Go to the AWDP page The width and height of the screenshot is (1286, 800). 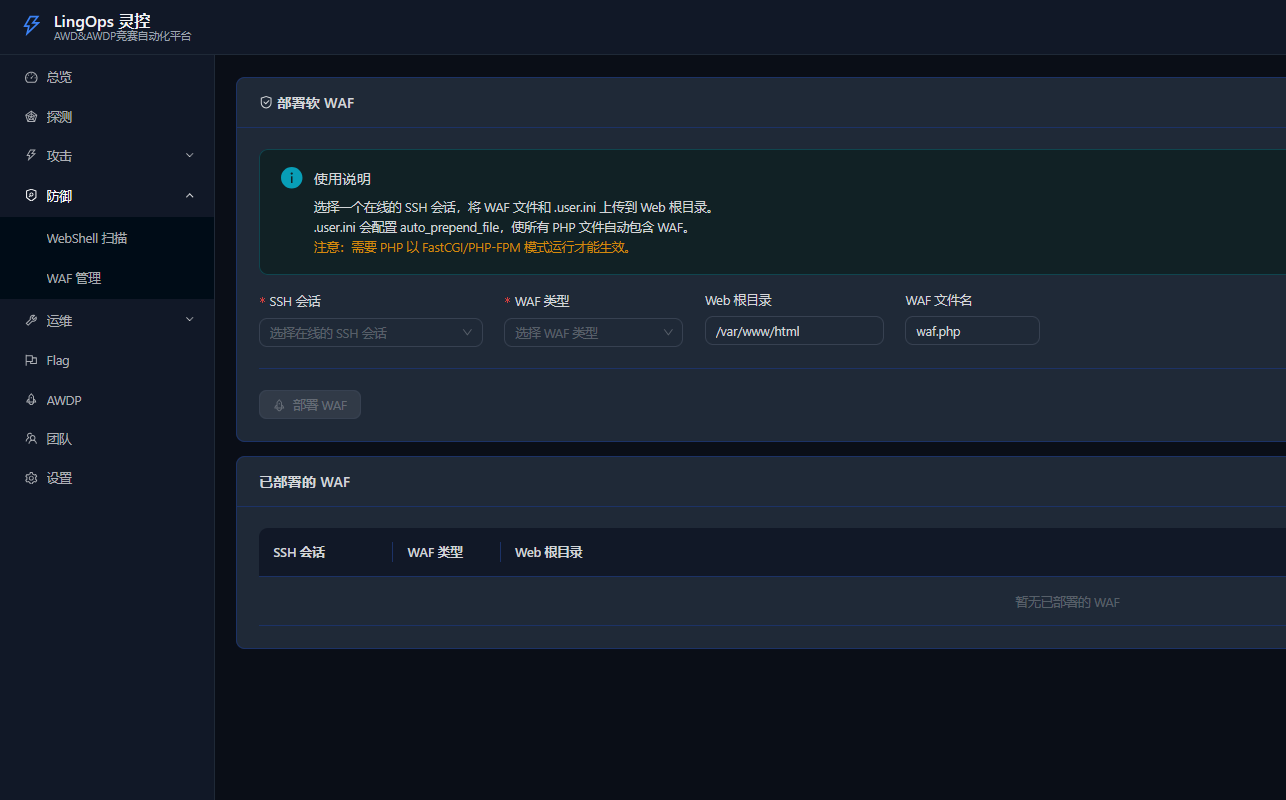[x=107, y=400]
